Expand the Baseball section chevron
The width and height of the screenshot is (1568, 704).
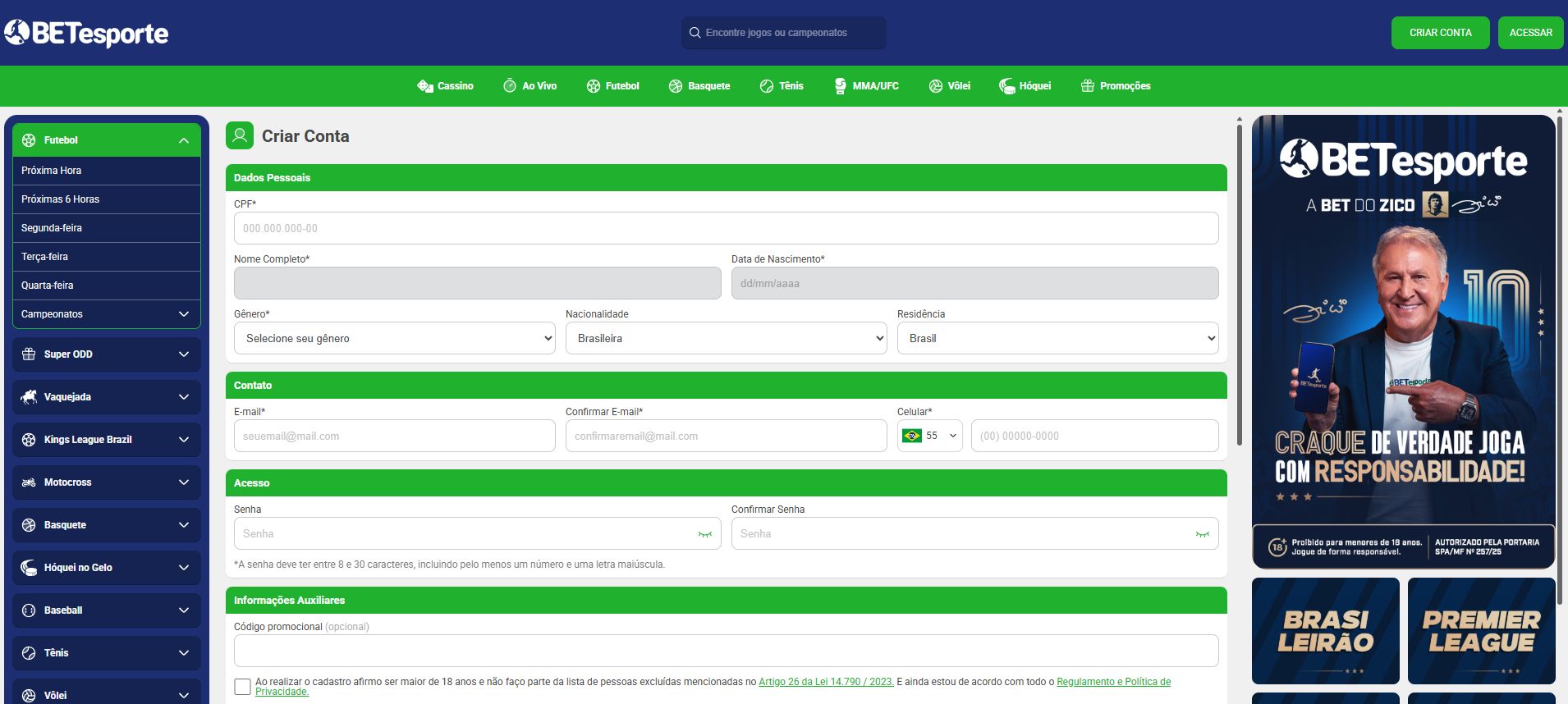(x=184, y=610)
